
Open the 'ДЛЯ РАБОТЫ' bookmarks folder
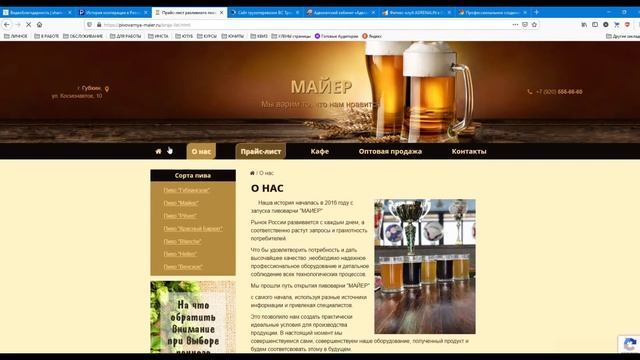click(125, 36)
